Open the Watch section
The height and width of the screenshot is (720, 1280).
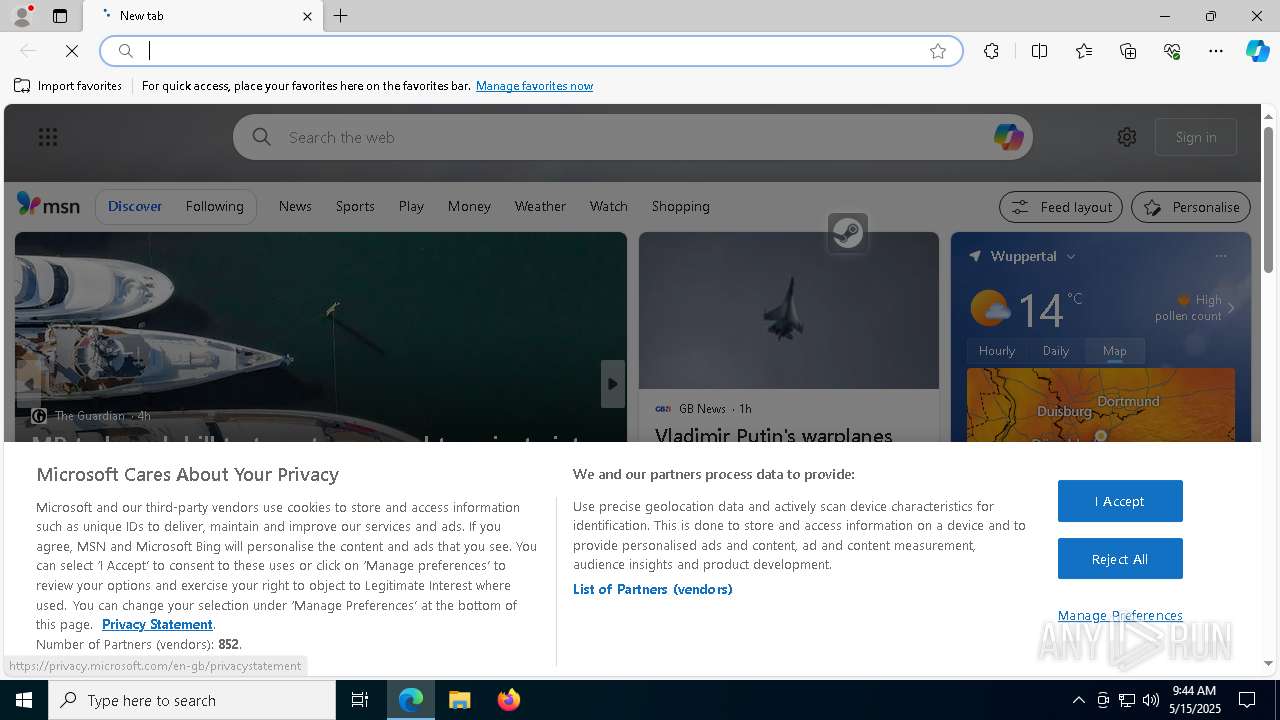click(608, 206)
